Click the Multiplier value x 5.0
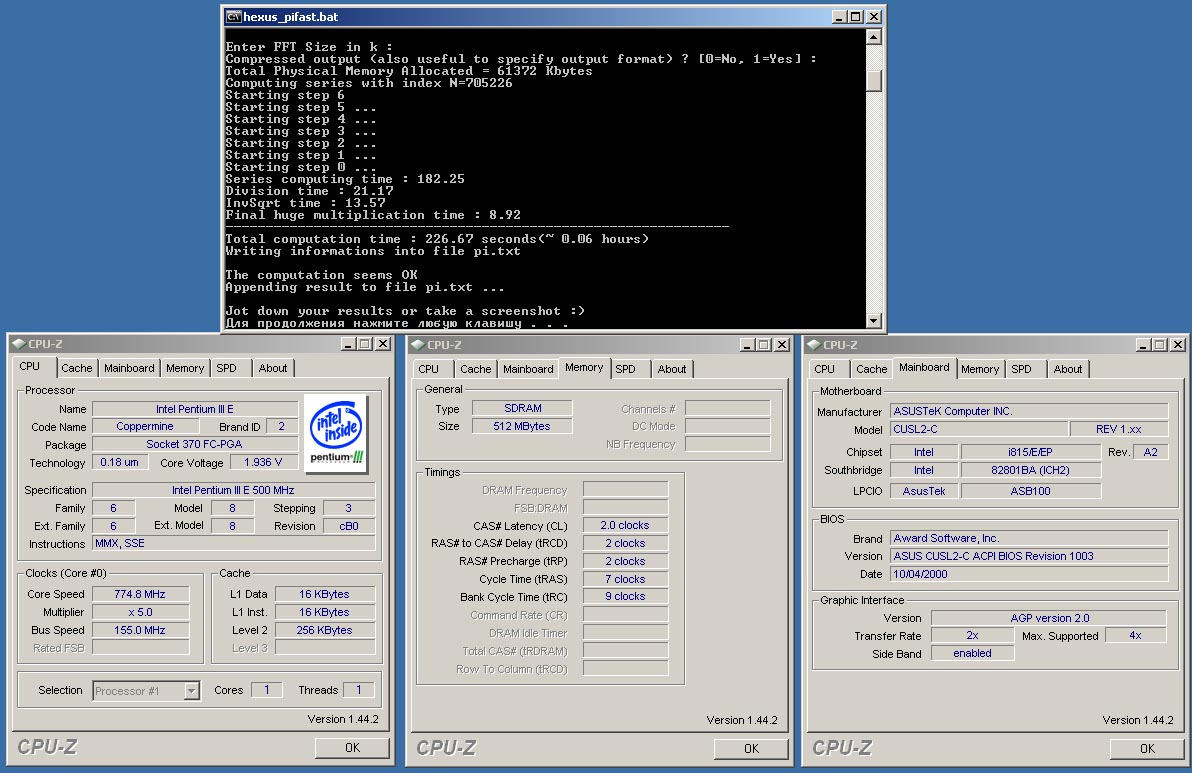The image size is (1192, 773). click(140, 613)
